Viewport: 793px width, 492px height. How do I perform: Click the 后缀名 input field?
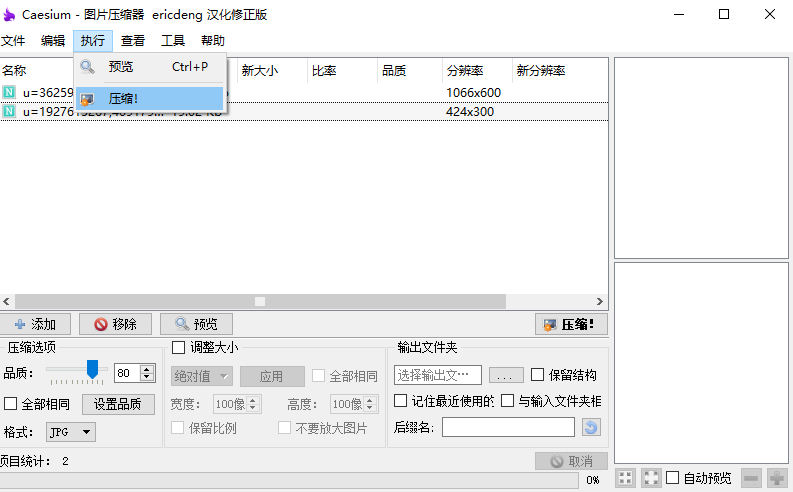(508, 427)
